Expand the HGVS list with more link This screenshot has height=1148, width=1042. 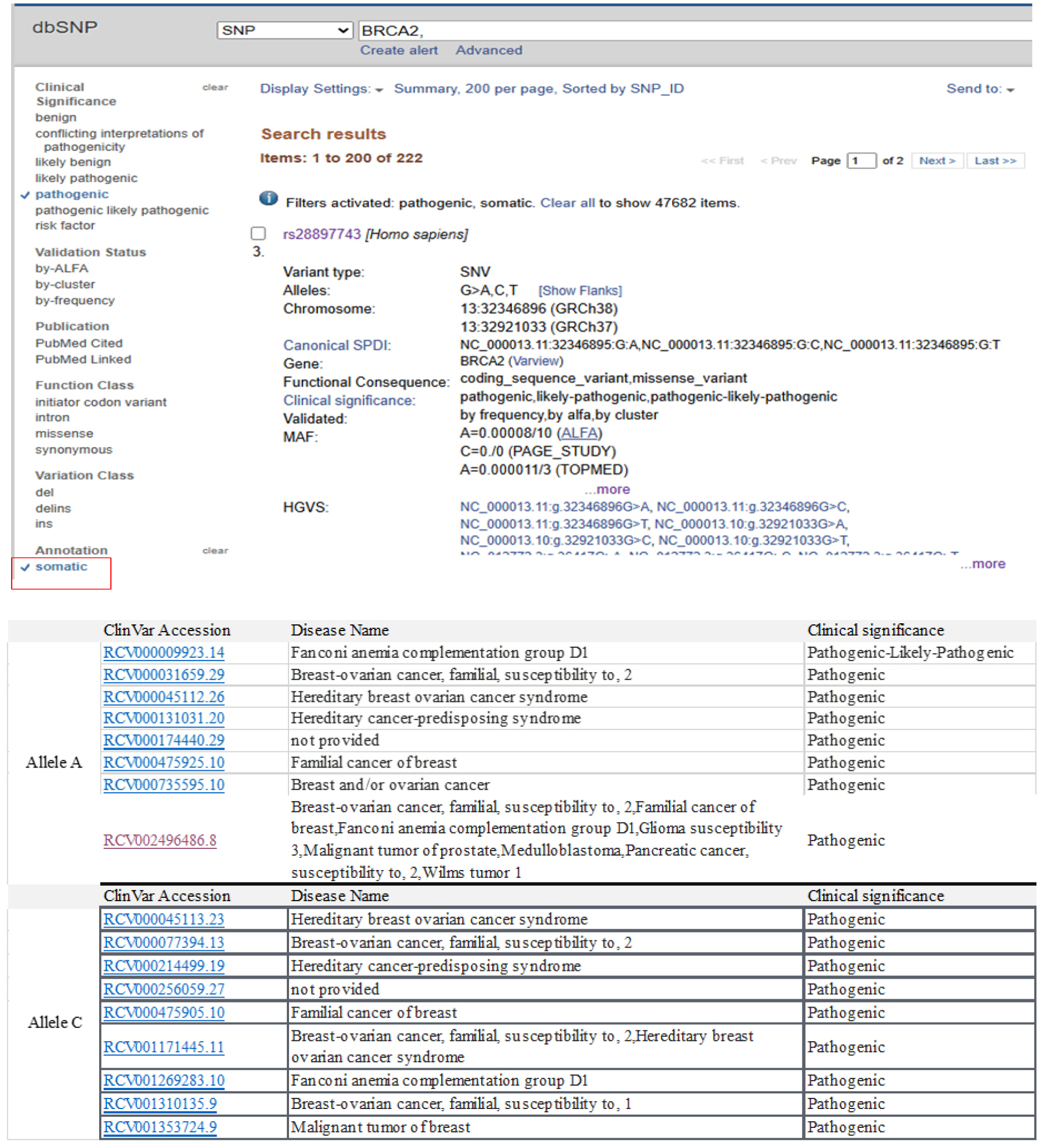[985, 564]
